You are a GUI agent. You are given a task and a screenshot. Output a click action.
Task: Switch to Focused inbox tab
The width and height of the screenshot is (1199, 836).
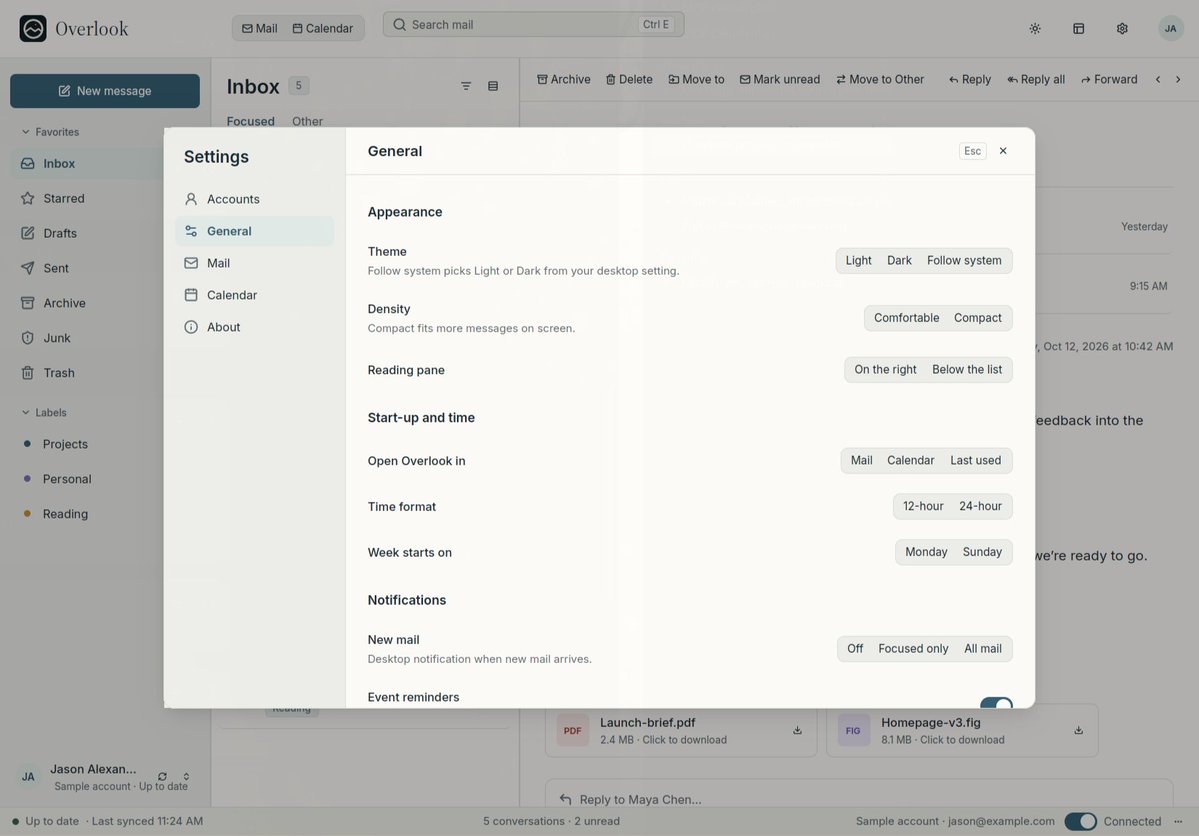pos(250,122)
